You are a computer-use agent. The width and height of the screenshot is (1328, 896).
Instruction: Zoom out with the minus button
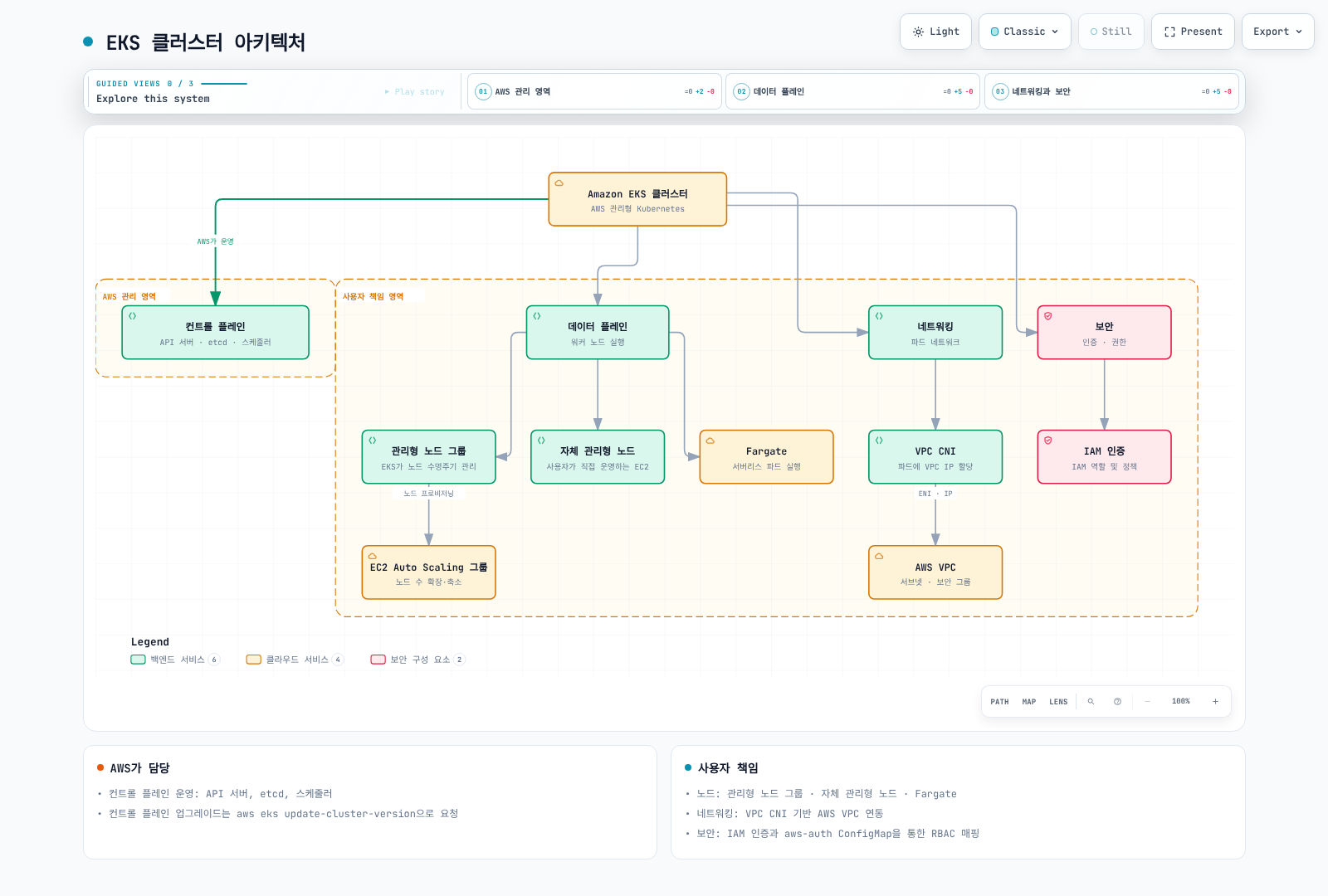pos(1147,702)
